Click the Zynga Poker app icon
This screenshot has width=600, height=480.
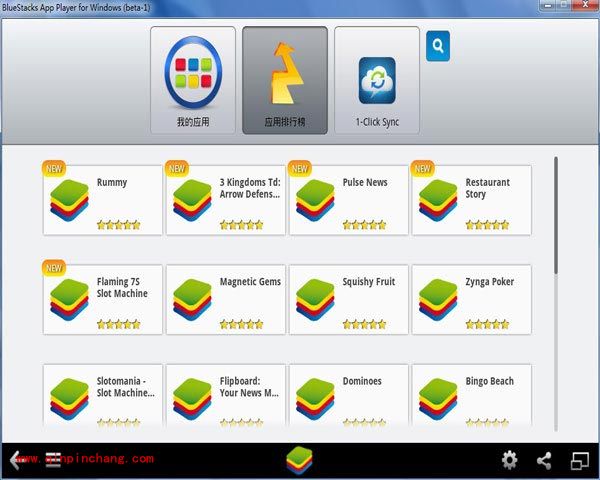[x=438, y=300]
